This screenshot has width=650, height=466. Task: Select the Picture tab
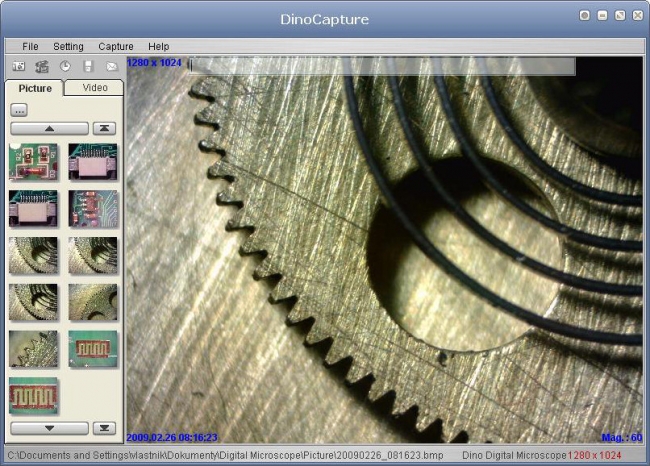[x=35, y=88]
